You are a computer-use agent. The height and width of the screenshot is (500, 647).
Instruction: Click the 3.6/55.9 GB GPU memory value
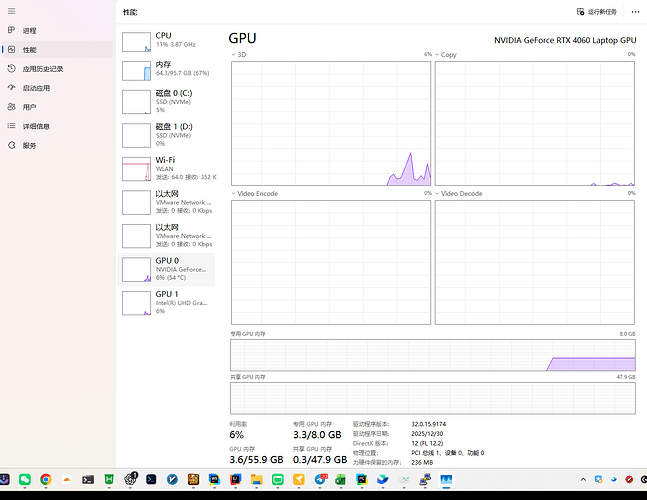pyautogui.click(x=256, y=460)
